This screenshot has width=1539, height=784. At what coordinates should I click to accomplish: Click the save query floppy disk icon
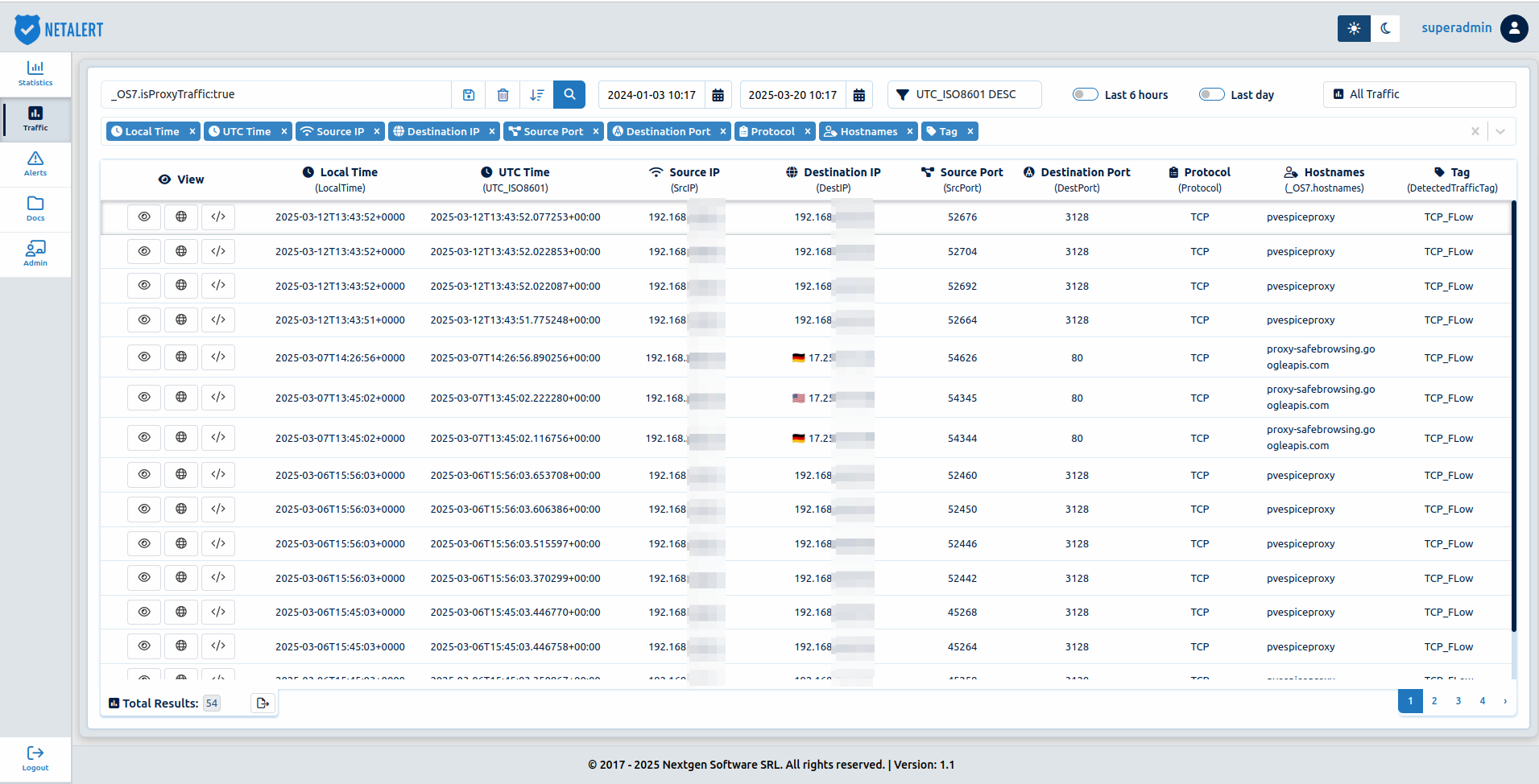pyautogui.click(x=469, y=95)
